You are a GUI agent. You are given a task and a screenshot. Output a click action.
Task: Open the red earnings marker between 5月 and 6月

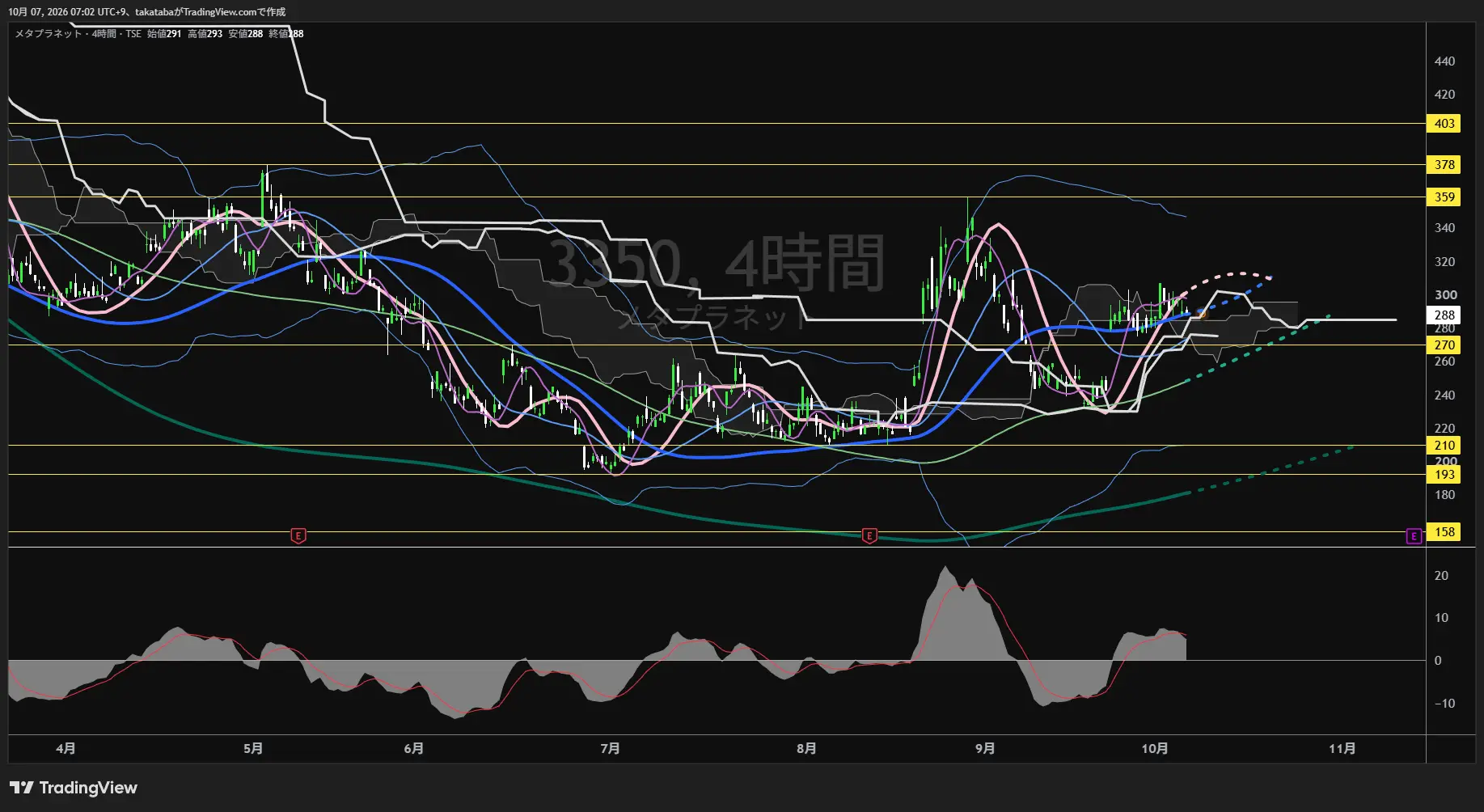(298, 535)
